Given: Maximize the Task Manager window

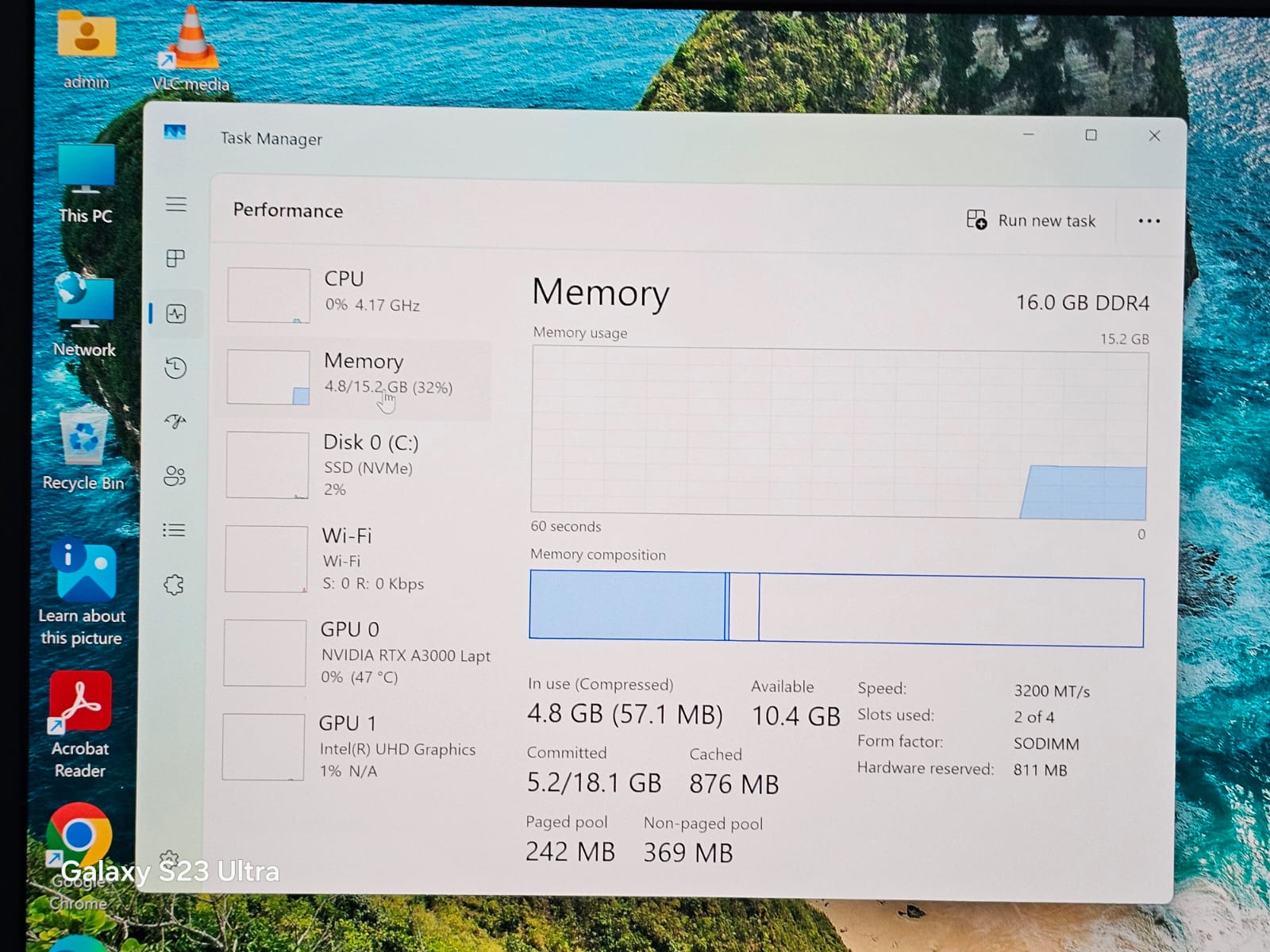Looking at the screenshot, I should point(1091,136).
